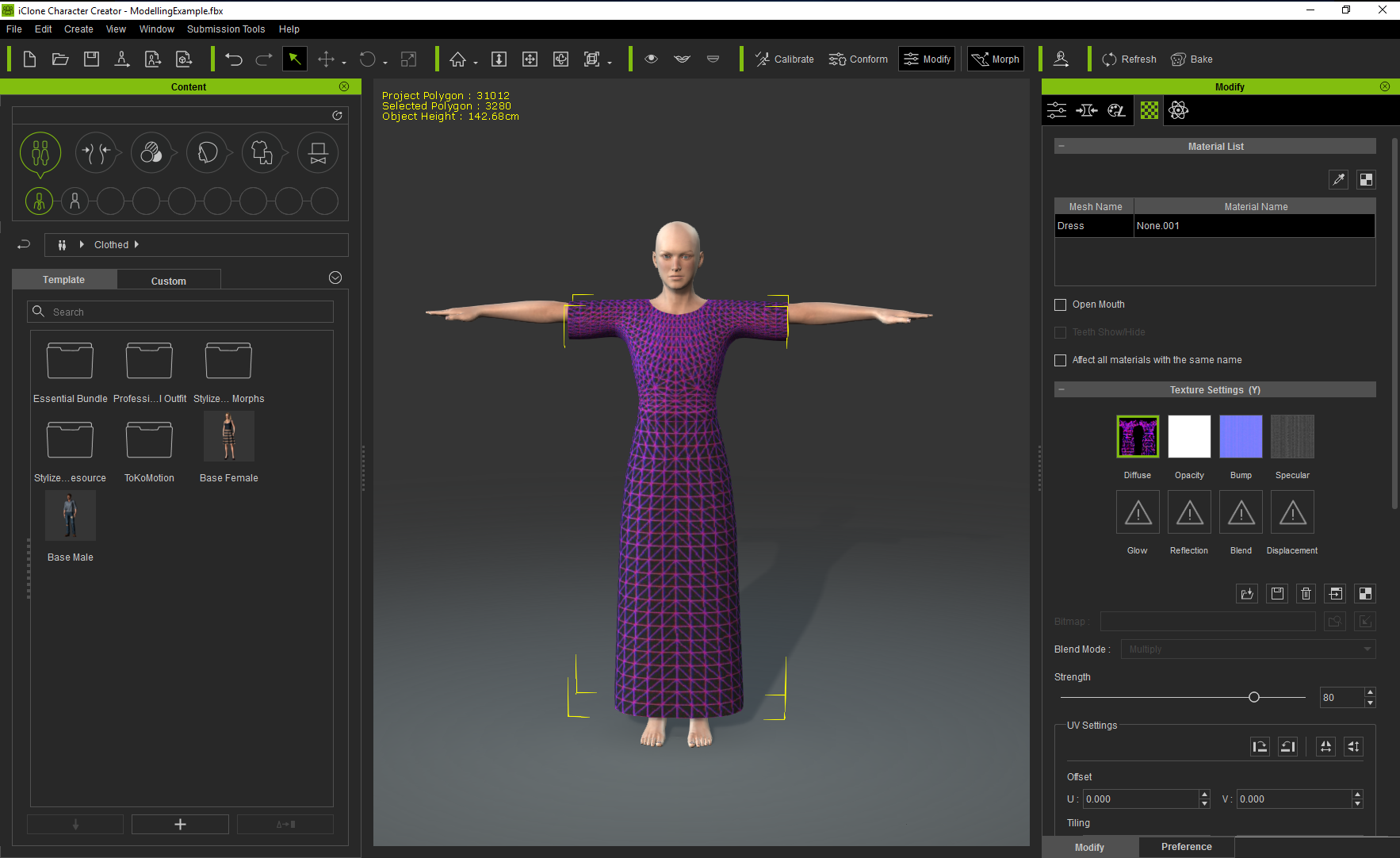Screen dimensions: 1400x858
Task: Click the Redo arrow icon
Action: 264,59
